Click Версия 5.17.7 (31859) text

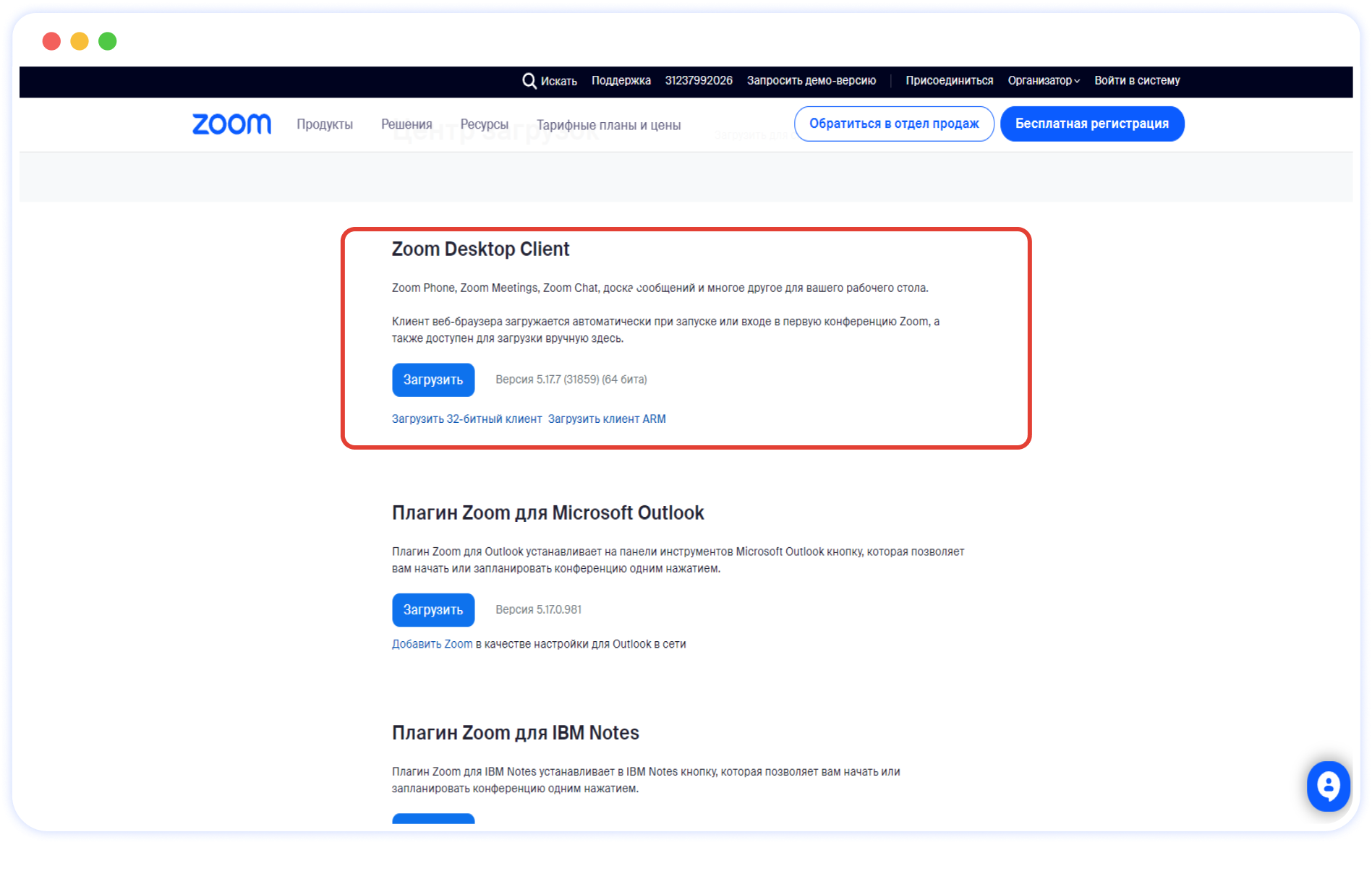[x=571, y=379]
